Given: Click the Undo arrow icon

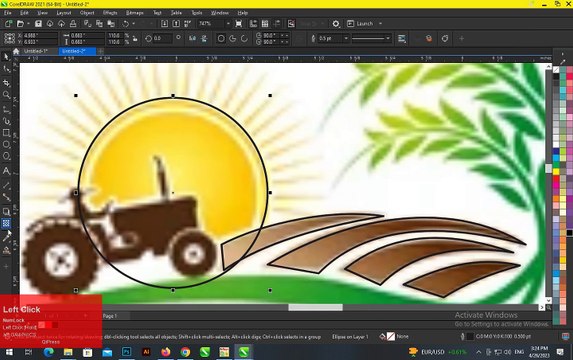Looking at the screenshot, I should pyautogui.click(x=126, y=24).
